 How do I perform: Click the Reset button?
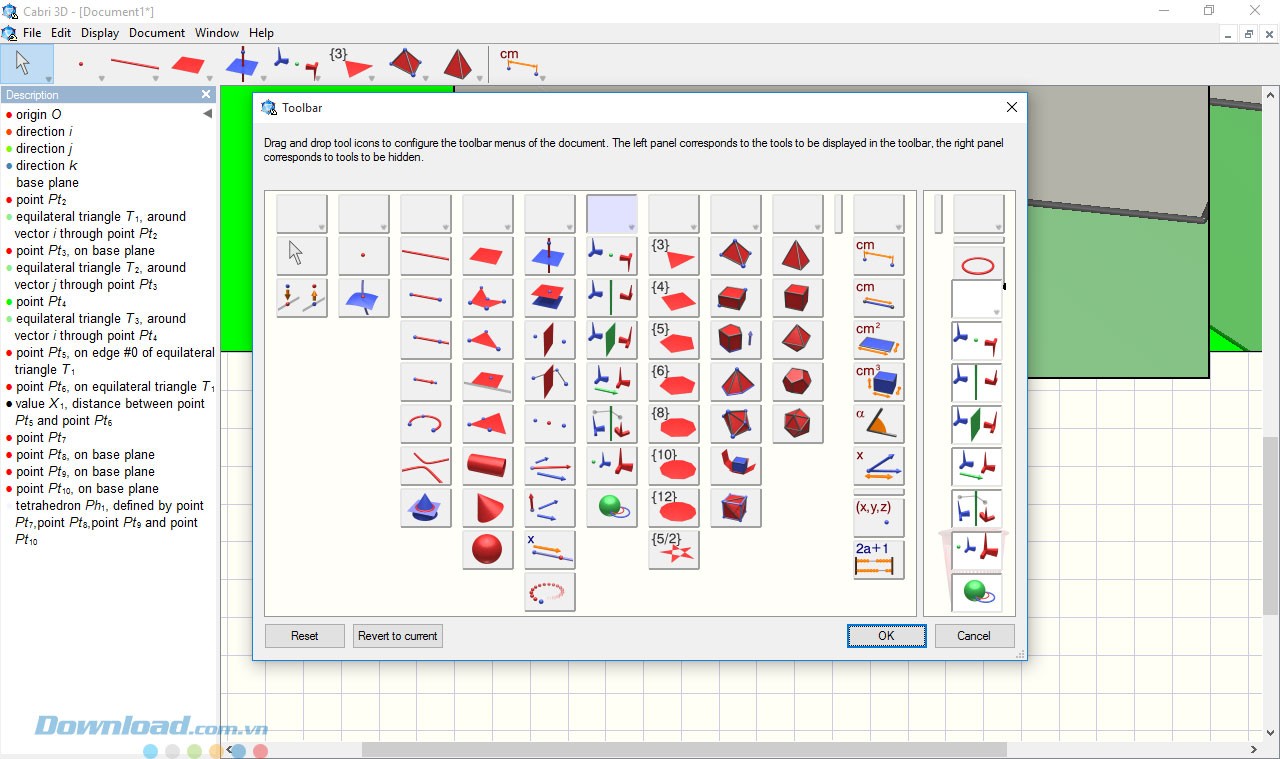click(x=304, y=636)
